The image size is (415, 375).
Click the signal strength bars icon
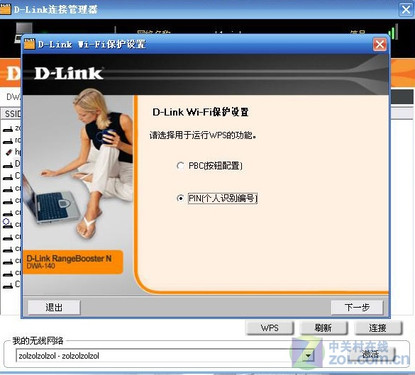click(393, 32)
